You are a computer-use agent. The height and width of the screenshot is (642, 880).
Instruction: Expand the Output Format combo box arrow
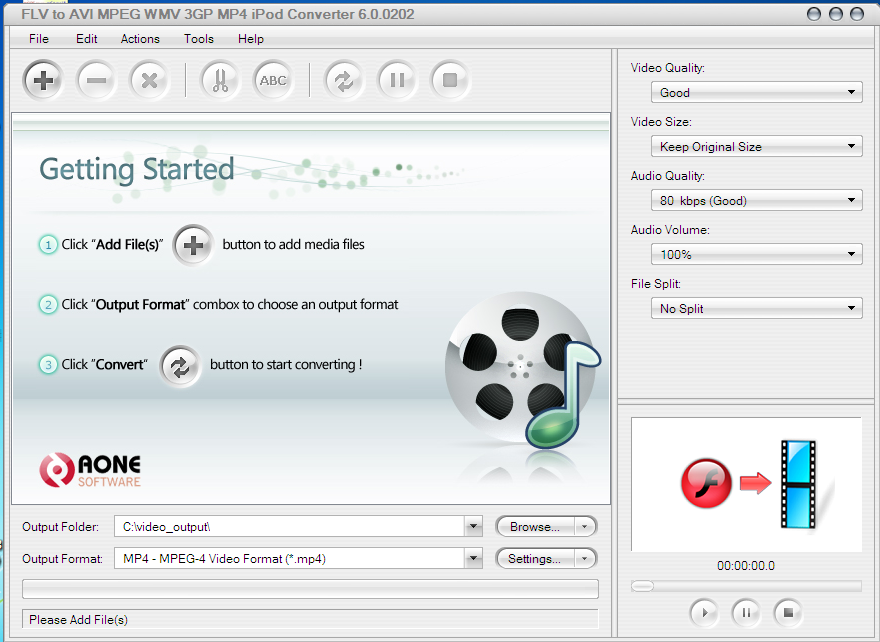(473, 558)
